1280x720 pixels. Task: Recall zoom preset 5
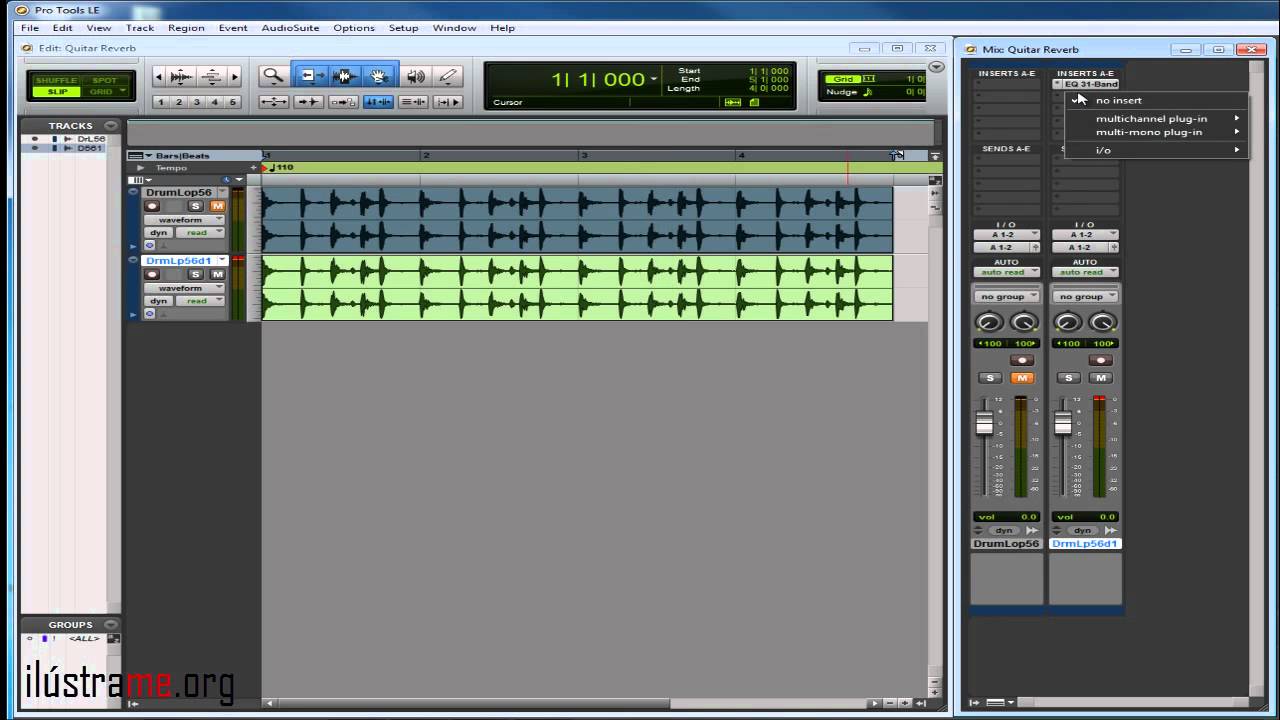[233, 102]
